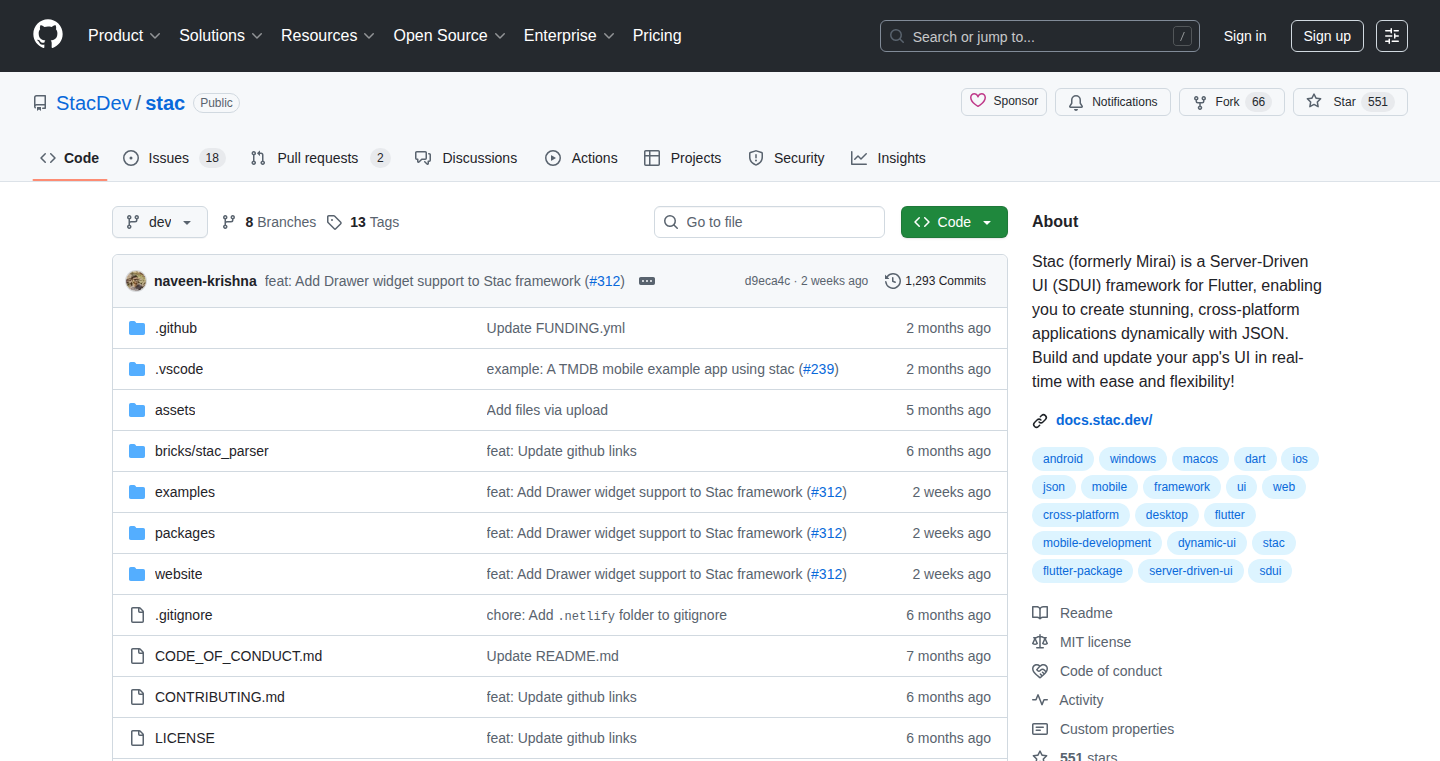Switch to the Discussions tab

466,158
